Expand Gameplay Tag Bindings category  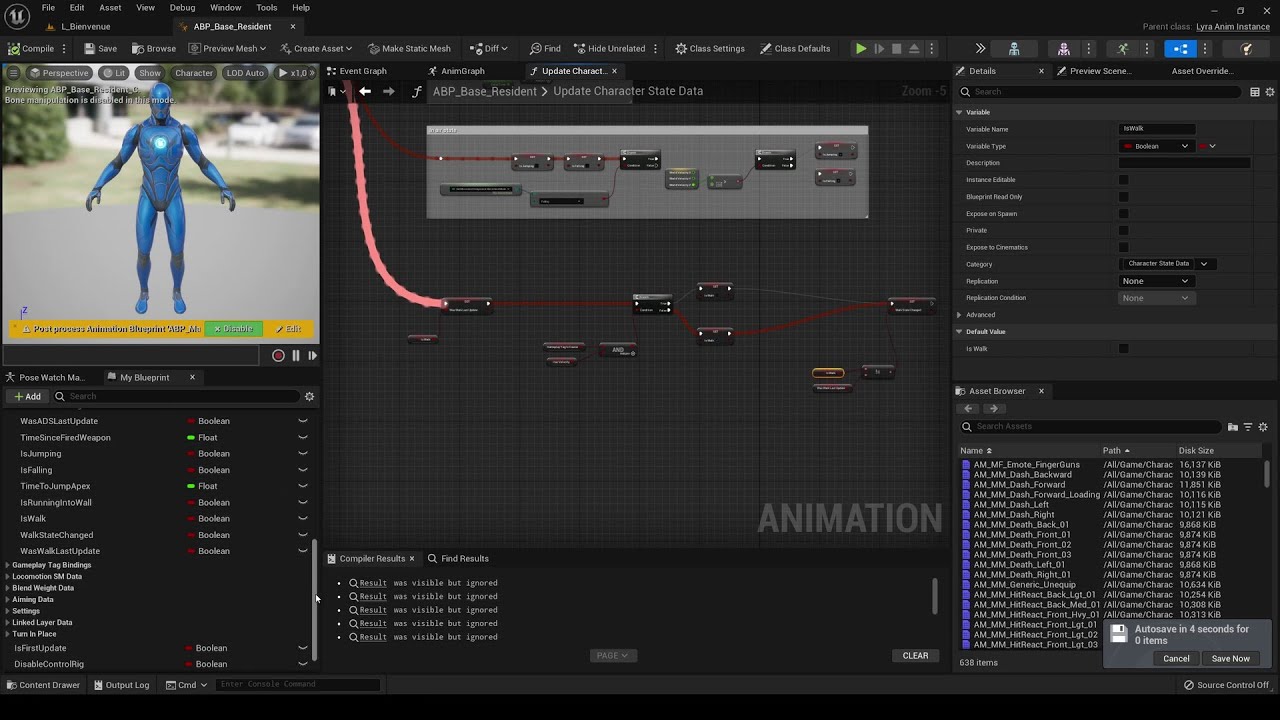8,565
